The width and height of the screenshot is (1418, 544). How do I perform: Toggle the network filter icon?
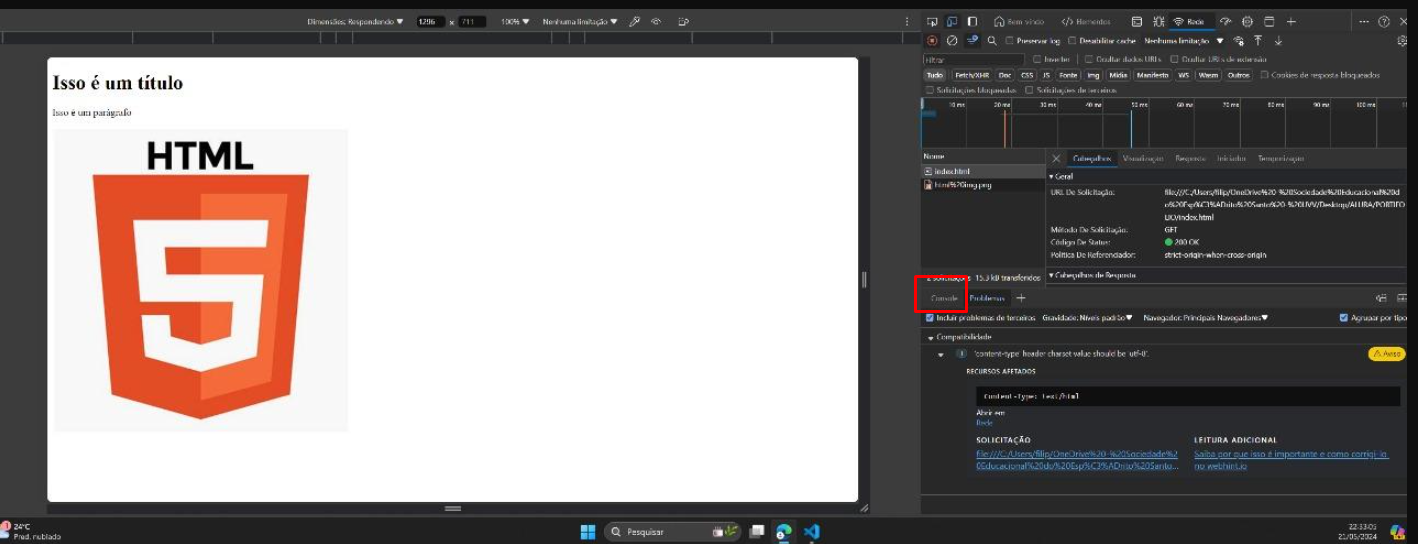(972, 41)
